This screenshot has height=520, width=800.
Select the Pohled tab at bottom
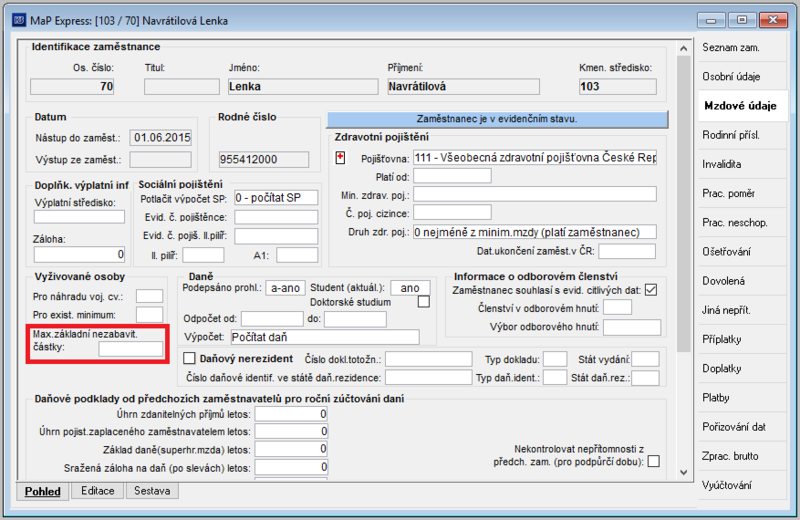pos(43,491)
